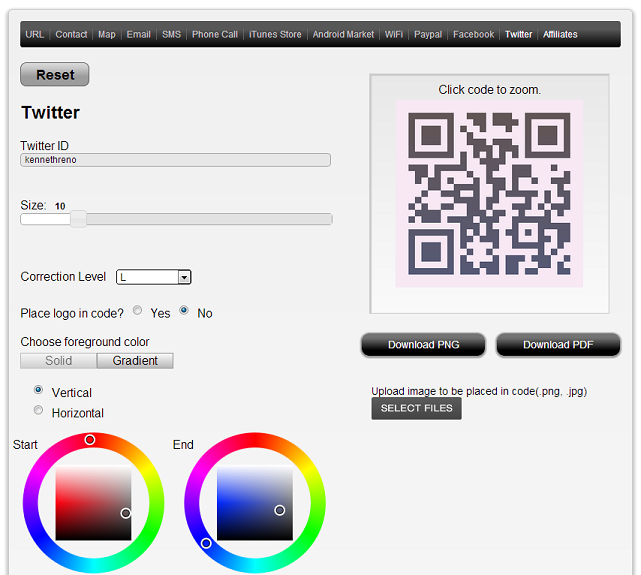Click the Start color wheel hue marker

pyautogui.click(x=90, y=440)
